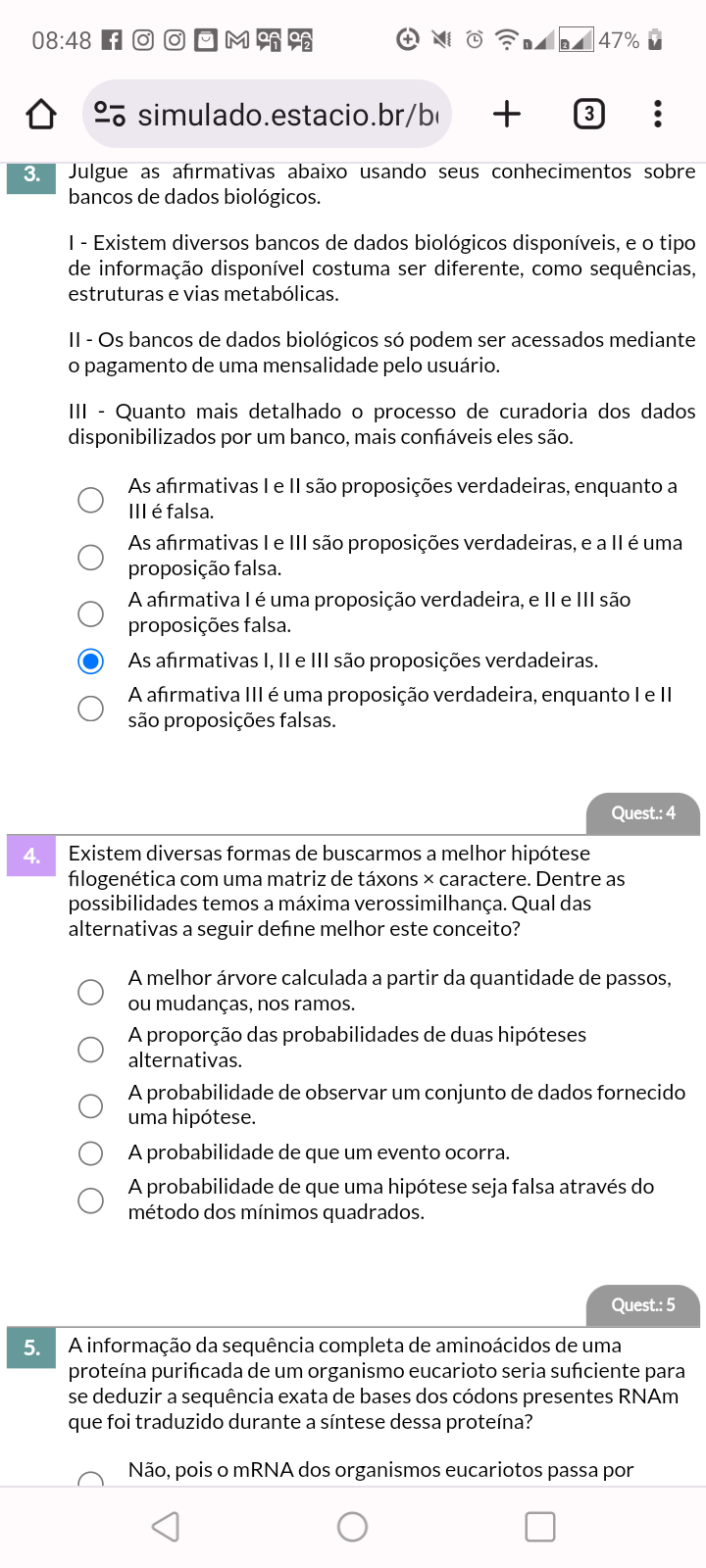
Task: Open a new tab with plus icon
Action: 506,115
